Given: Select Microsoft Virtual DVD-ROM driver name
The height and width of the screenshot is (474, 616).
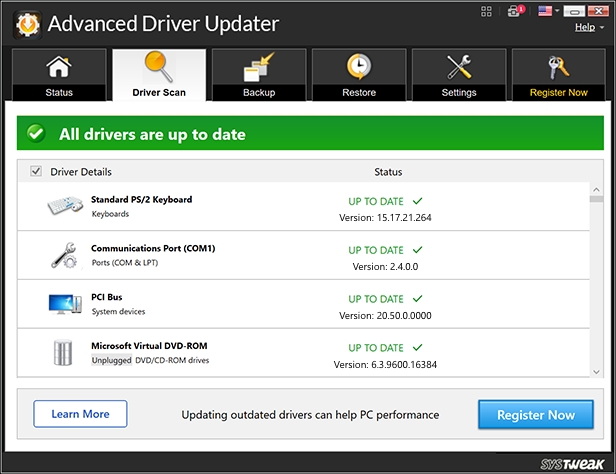Looking at the screenshot, I should (149, 346).
